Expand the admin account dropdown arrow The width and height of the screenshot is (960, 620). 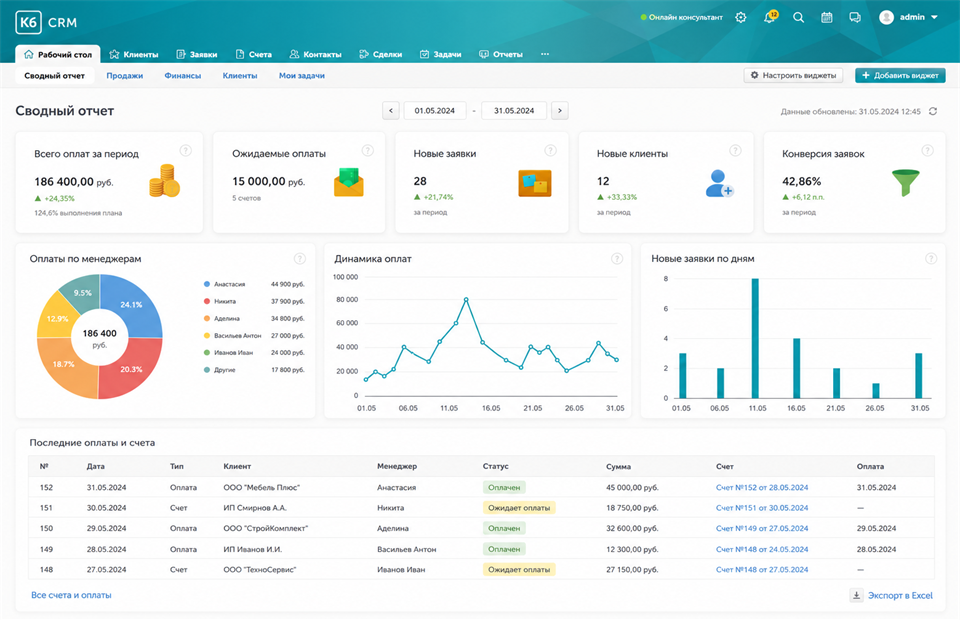[x=934, y=17]
